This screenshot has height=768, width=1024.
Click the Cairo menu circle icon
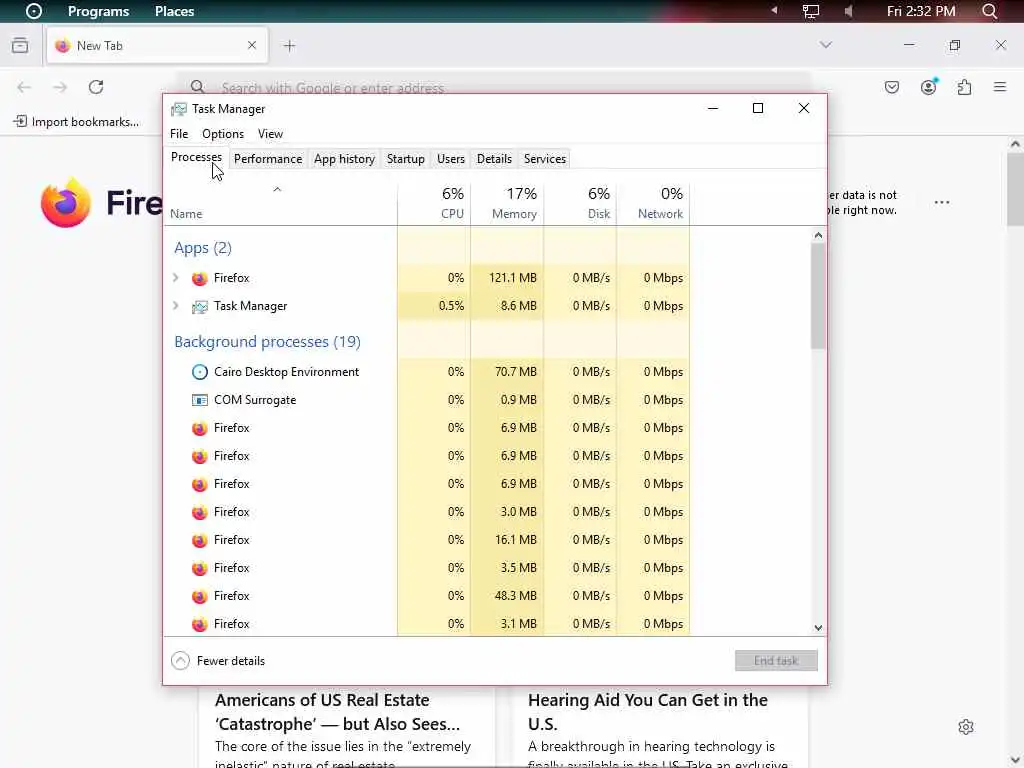pos(33,11)
